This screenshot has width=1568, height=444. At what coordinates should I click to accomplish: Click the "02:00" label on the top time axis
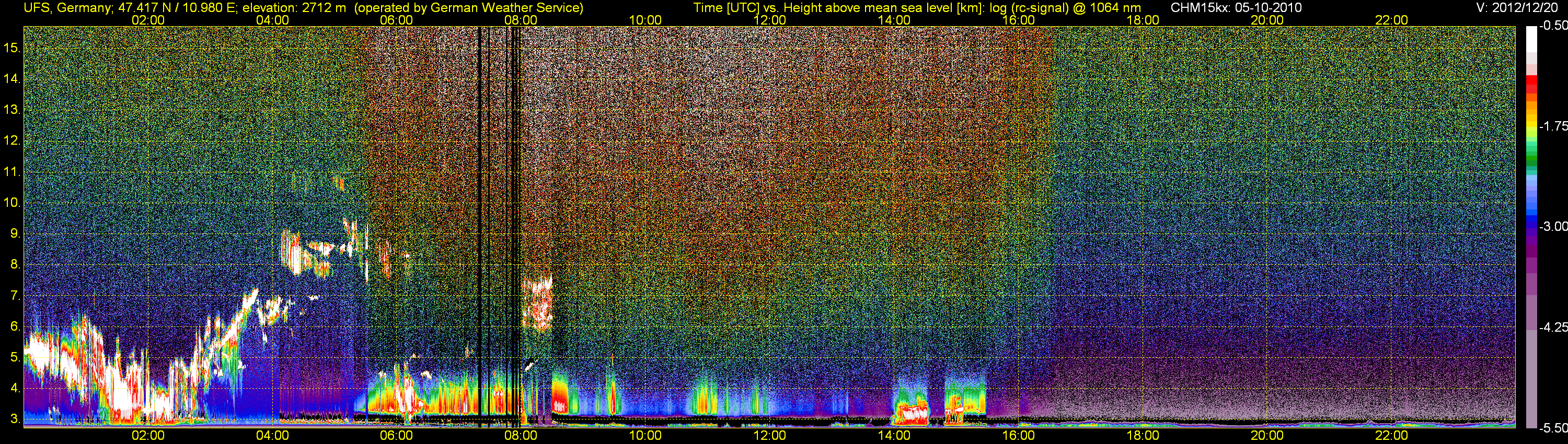(148, 20)
